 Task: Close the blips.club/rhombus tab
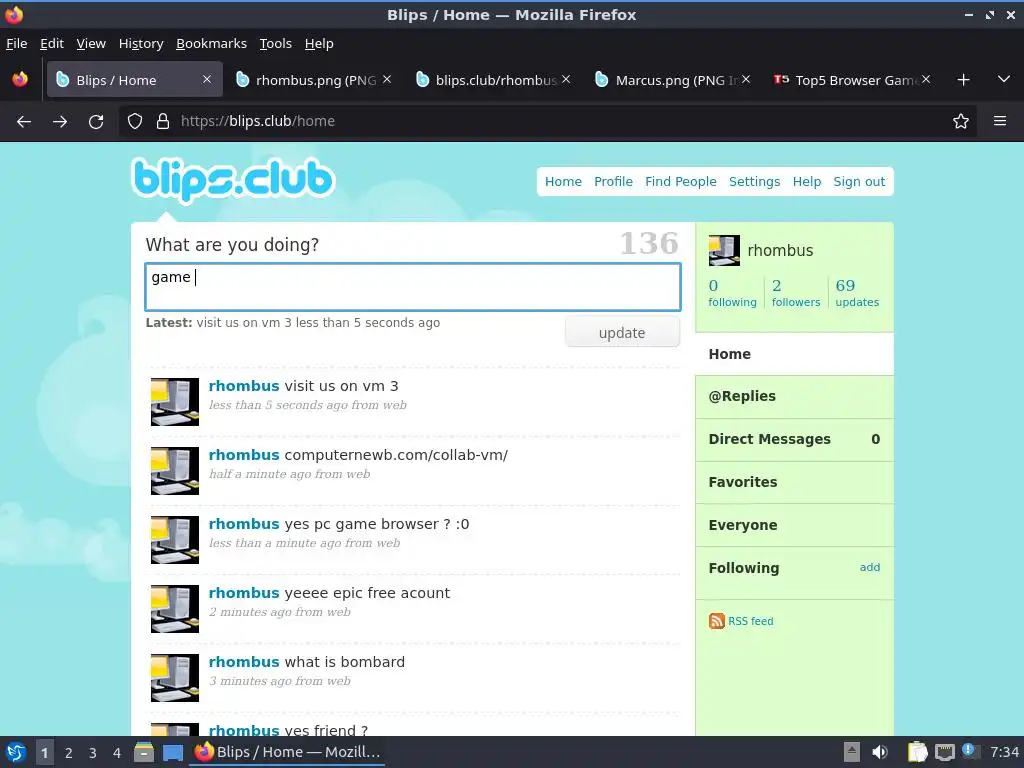566,80
